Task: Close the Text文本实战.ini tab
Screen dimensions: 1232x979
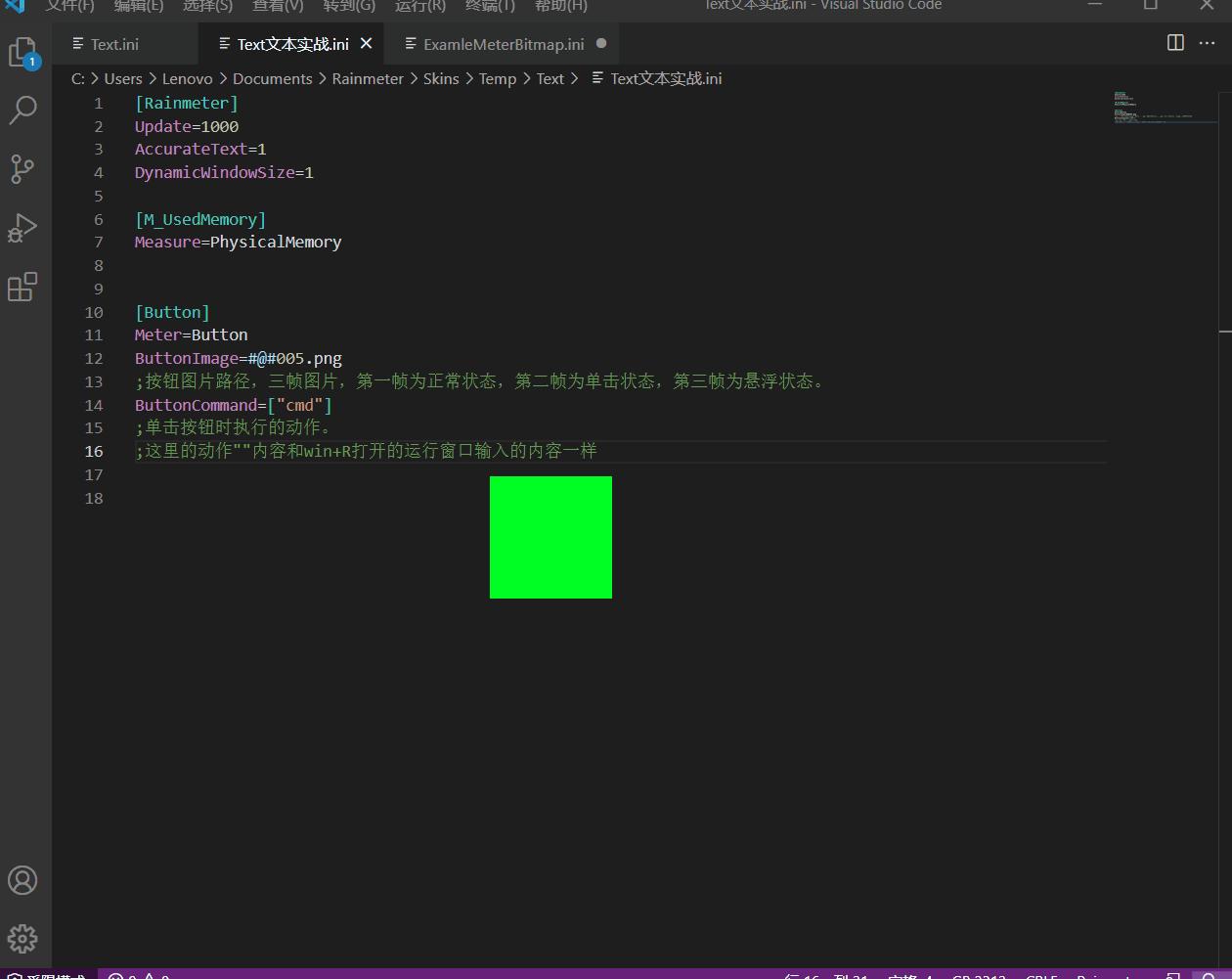Action: tap(367, 43)
